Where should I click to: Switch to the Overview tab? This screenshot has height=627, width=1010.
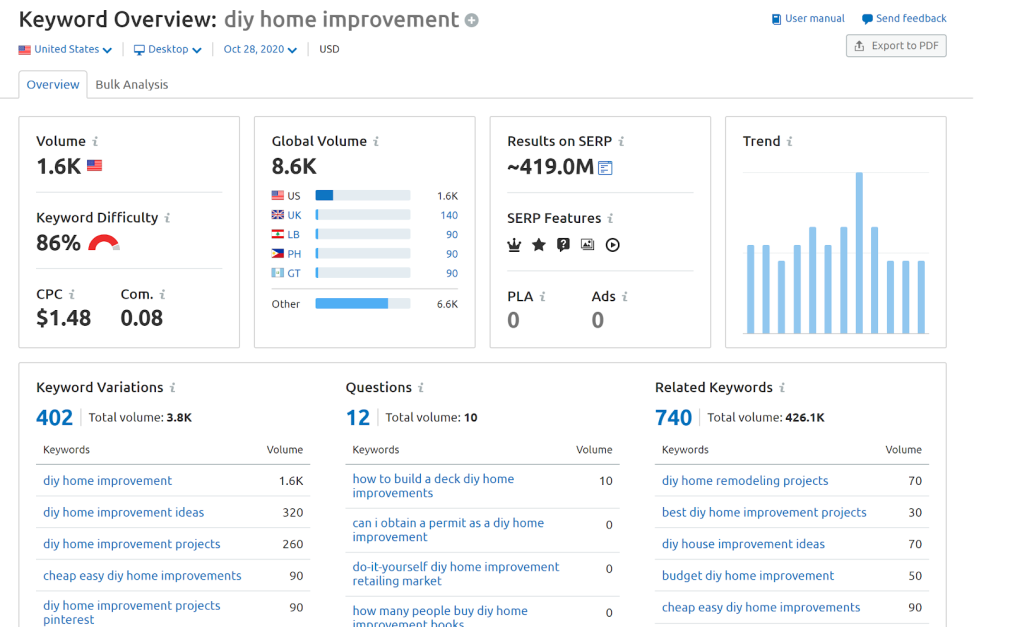53,84
